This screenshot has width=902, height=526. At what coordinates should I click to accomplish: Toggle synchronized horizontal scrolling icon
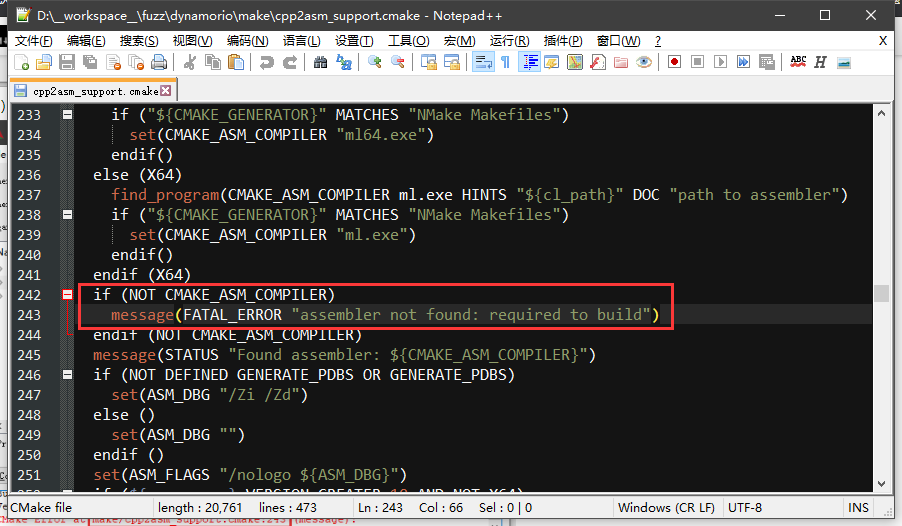pyautogui.click(x=452, y=62)
